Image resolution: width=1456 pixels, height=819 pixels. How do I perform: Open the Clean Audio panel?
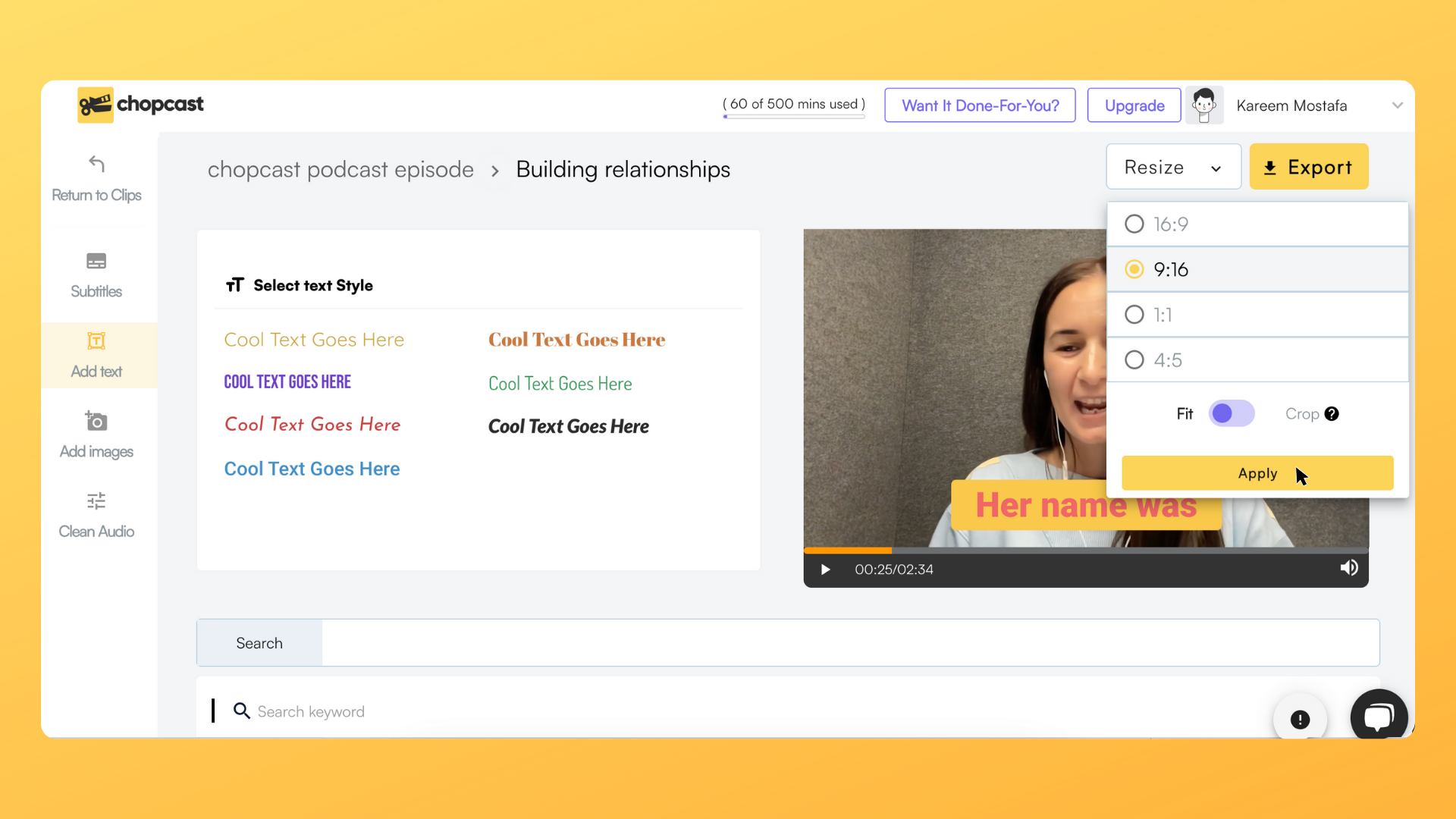coord(96,515)
